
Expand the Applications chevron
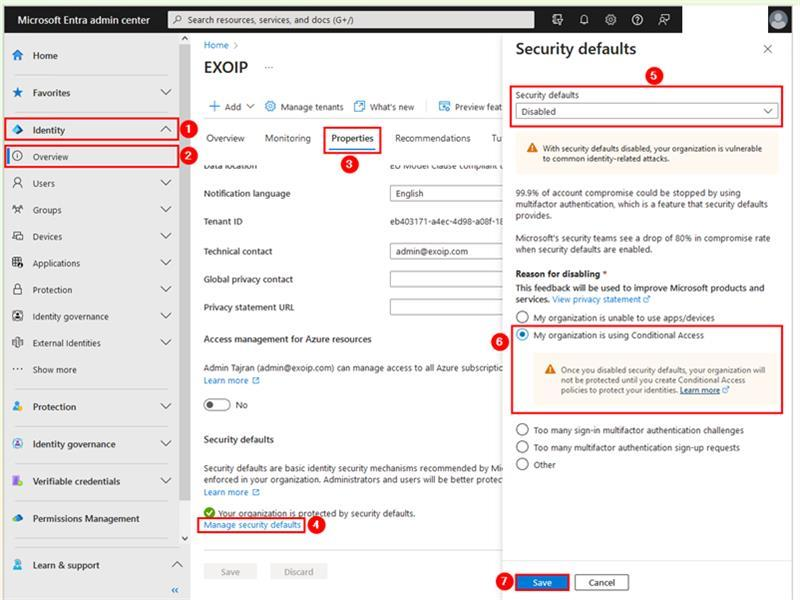click(166, 262)
